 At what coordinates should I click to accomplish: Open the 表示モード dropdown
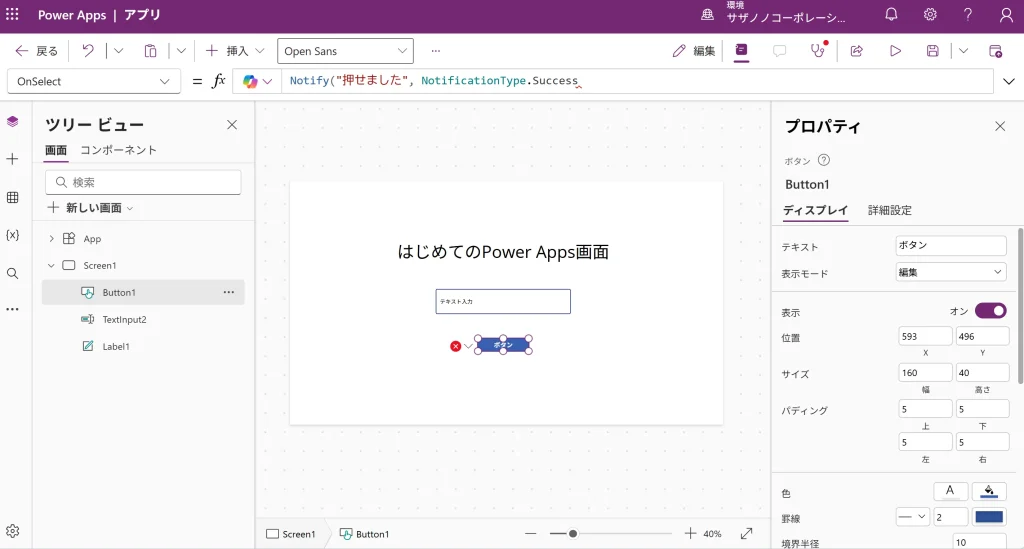950,272
